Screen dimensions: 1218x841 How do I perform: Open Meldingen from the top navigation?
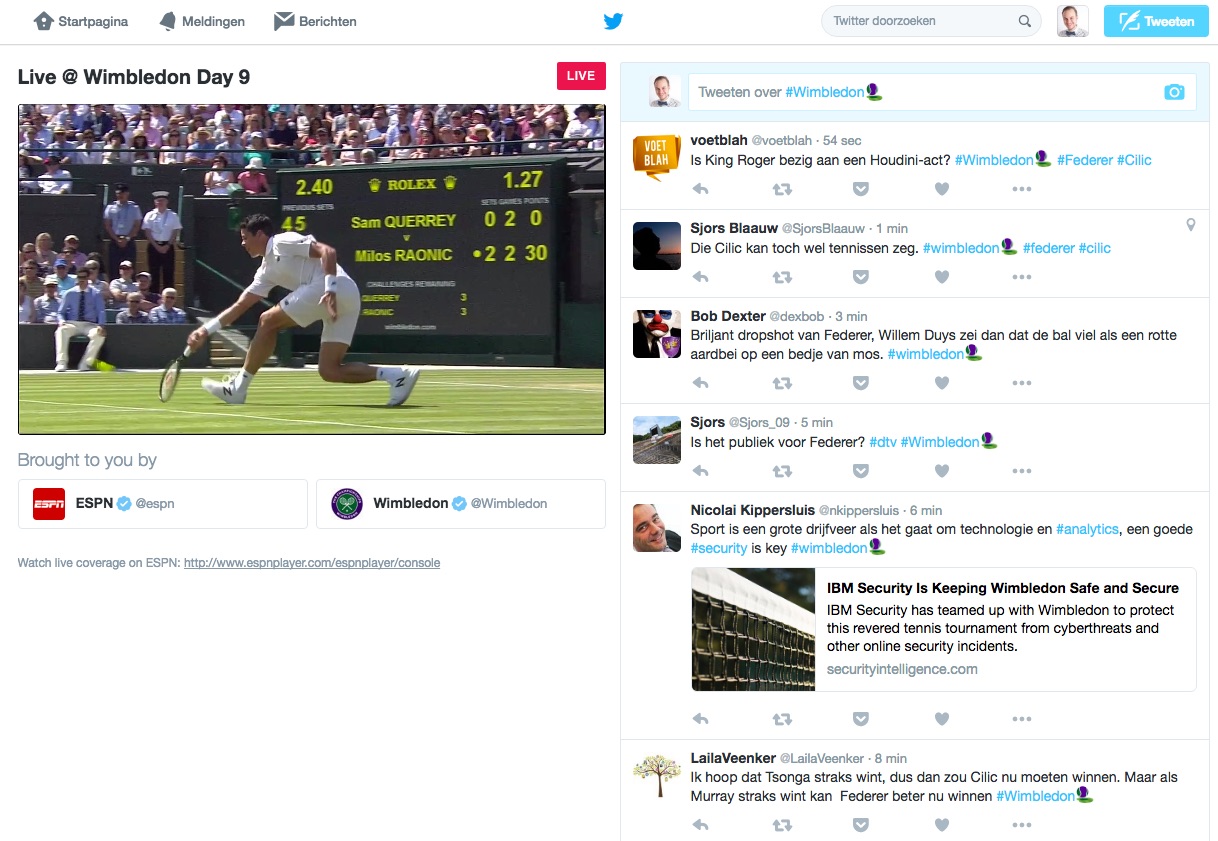[201, 20]
